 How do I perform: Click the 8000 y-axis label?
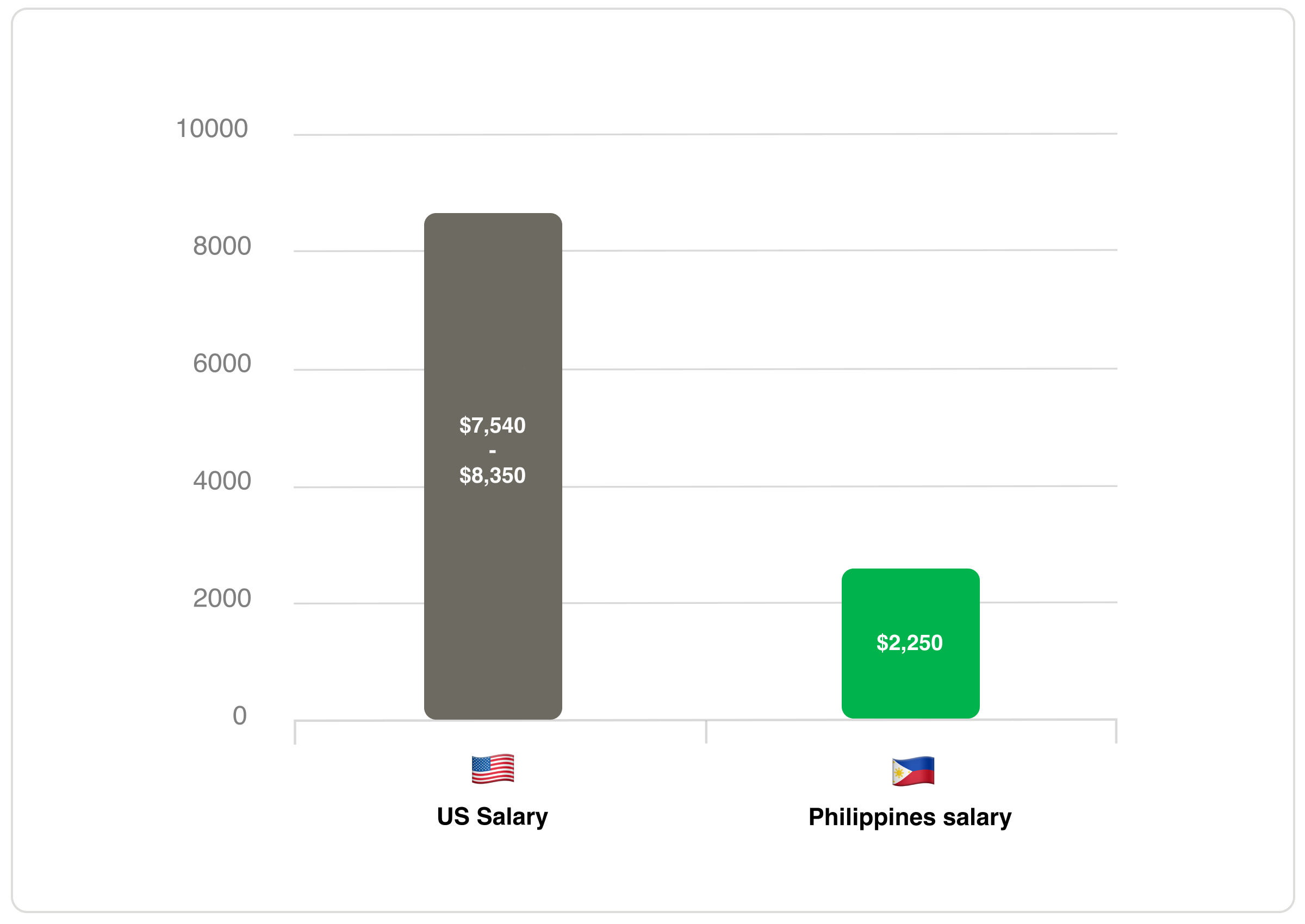point(221,246)
